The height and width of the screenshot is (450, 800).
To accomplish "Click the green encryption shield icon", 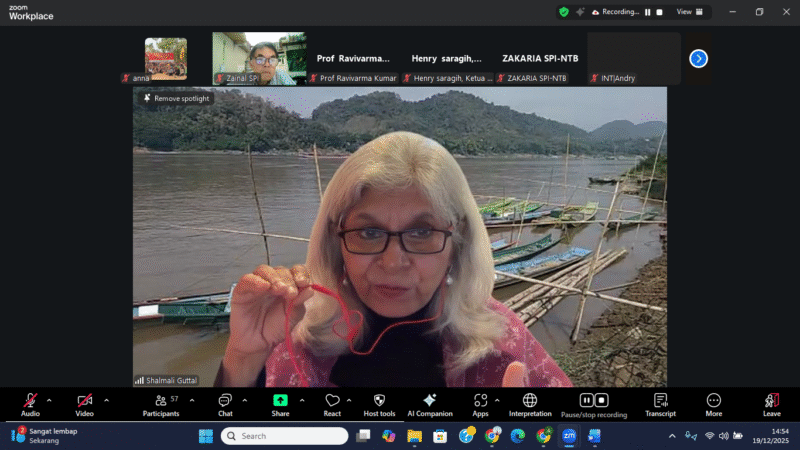I will coord(564,12).
